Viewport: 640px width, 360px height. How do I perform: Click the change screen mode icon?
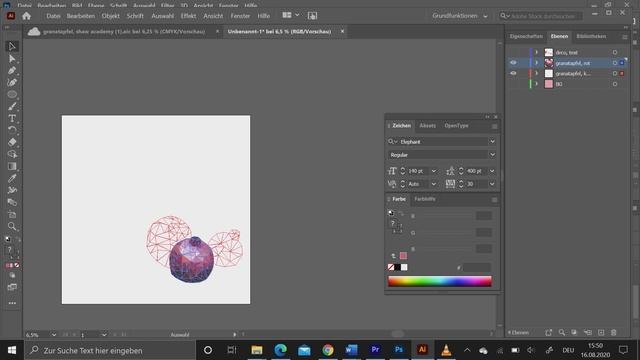tap(12, 287)
